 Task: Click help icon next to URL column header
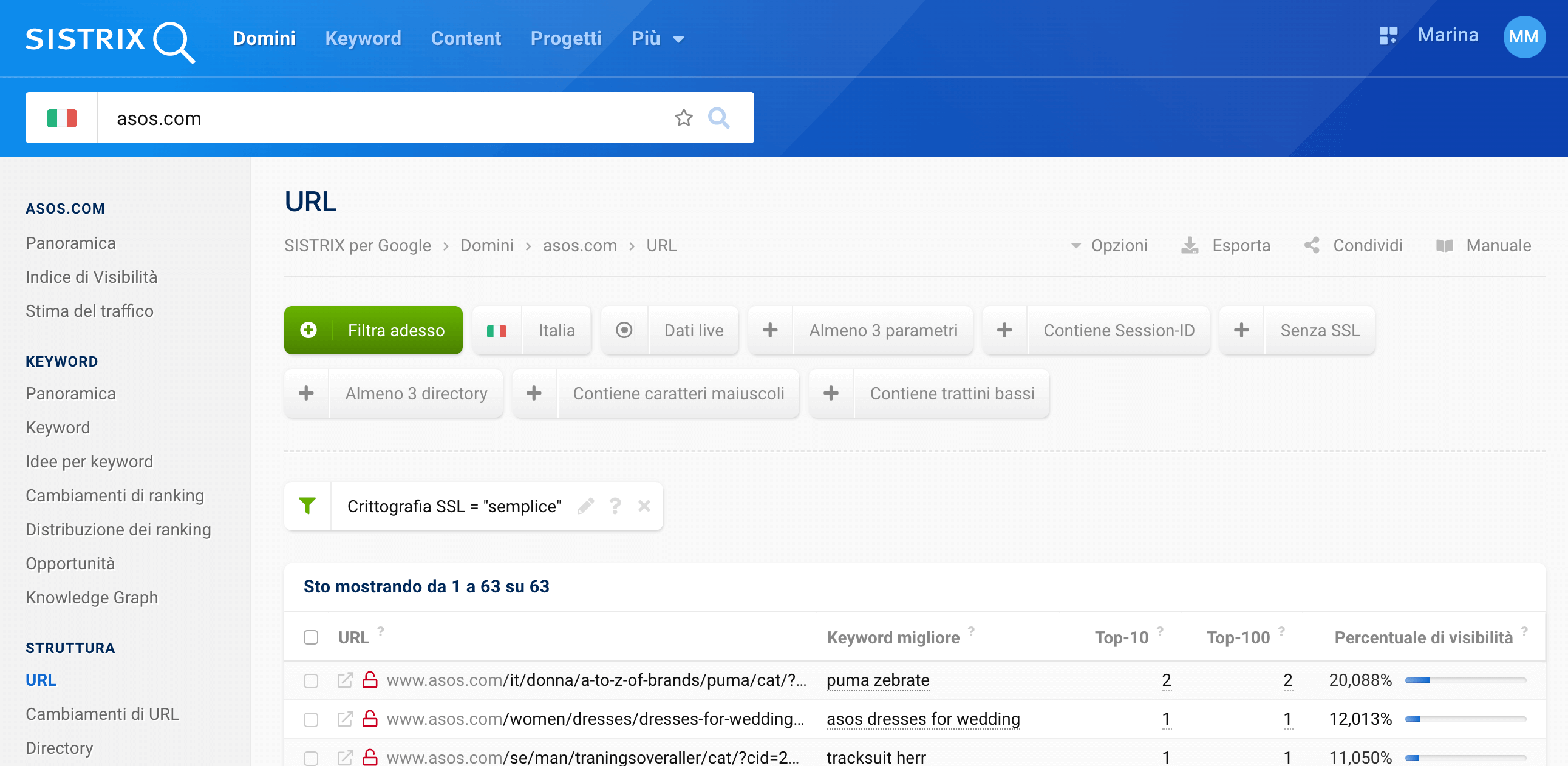tap(380, 630)
